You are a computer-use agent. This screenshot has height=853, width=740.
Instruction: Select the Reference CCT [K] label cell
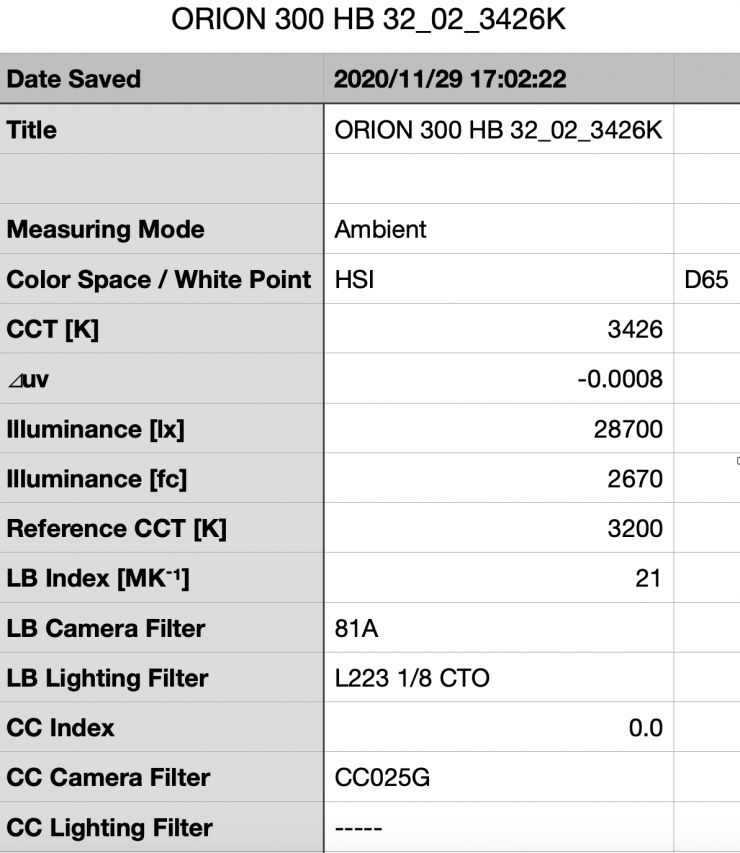[161, 528]
